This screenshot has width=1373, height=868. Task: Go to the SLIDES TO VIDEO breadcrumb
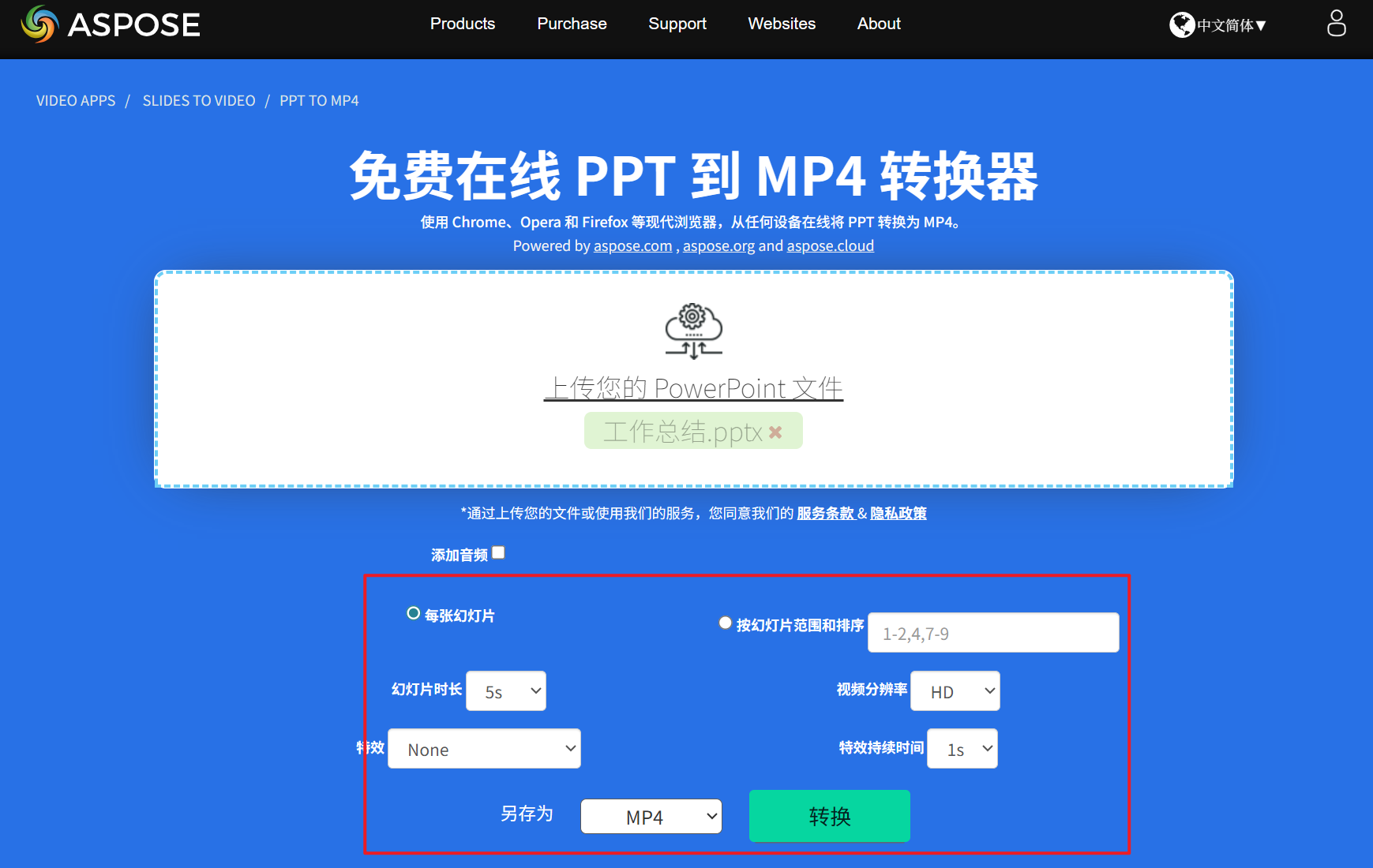click(198, 100)
